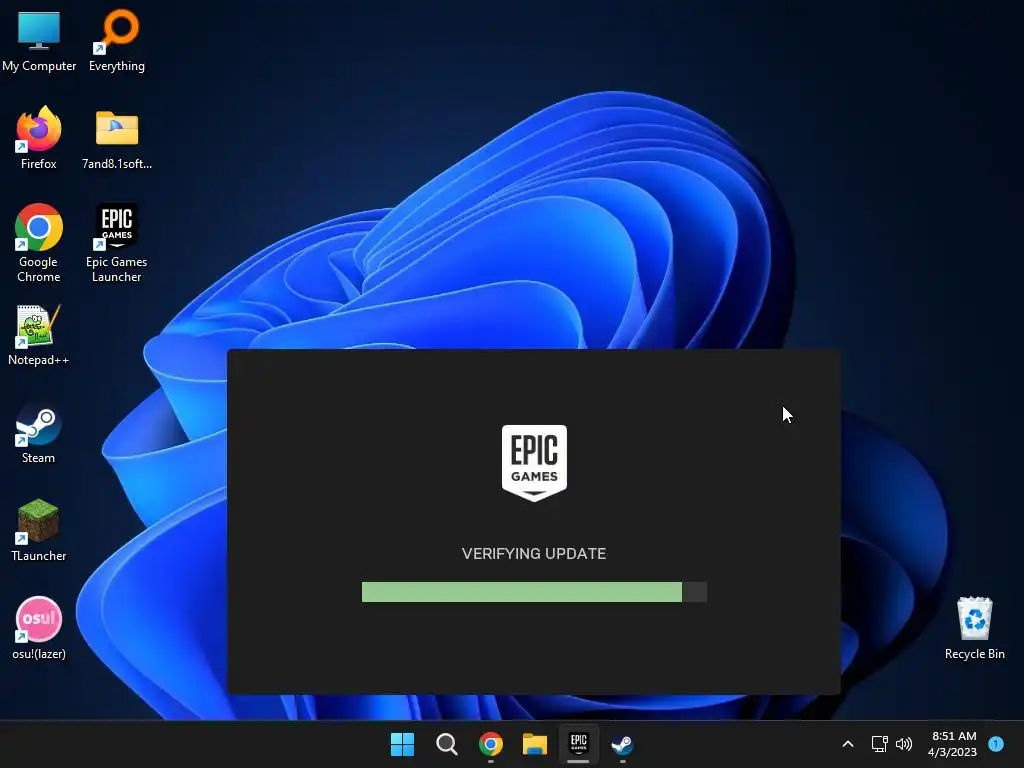Open Chrome from the taskbar
1024x768 pixels.
(x=491, y=744)
